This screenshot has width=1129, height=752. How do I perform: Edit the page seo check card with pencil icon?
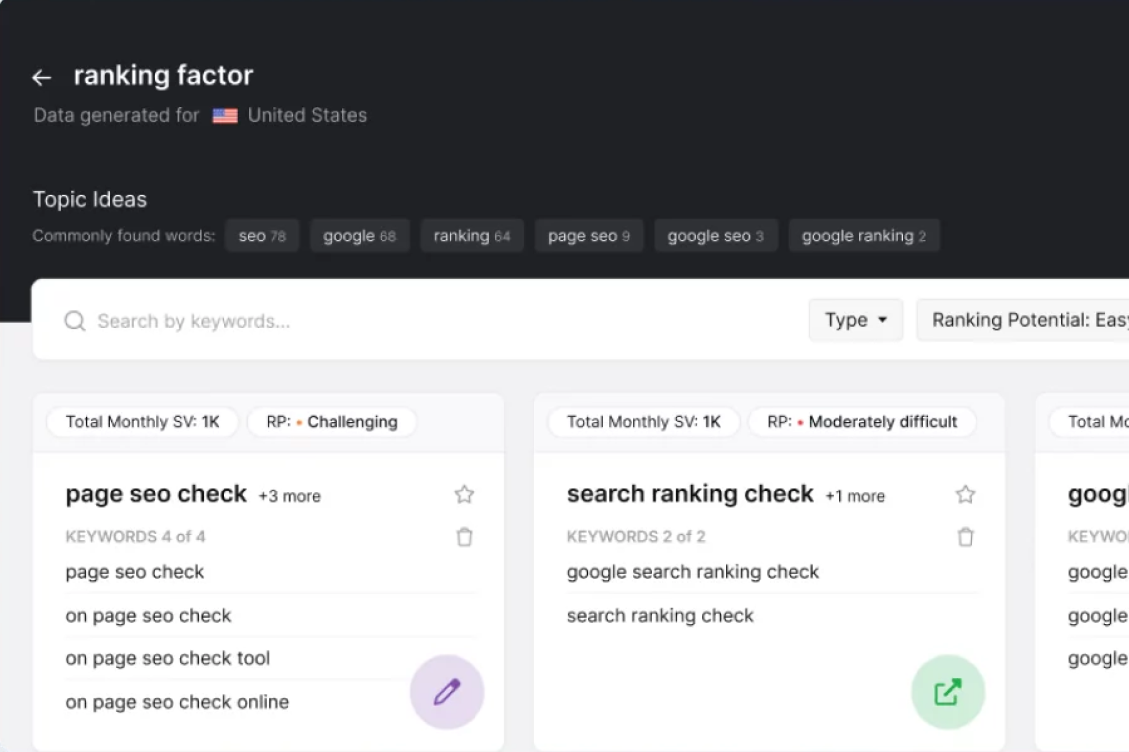tap(447, 691)
